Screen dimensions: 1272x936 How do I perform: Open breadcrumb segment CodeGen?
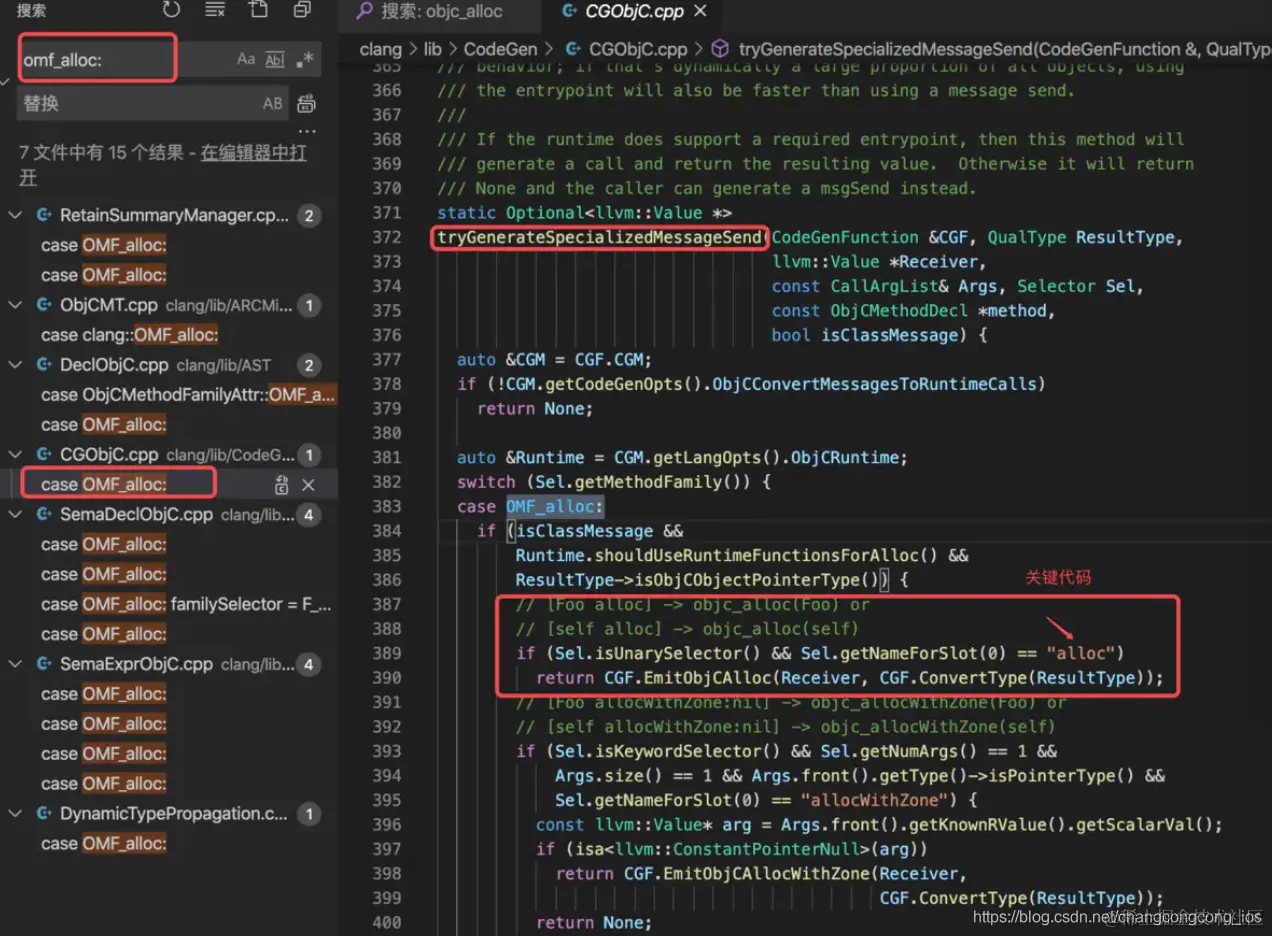(x=500, y=49)
